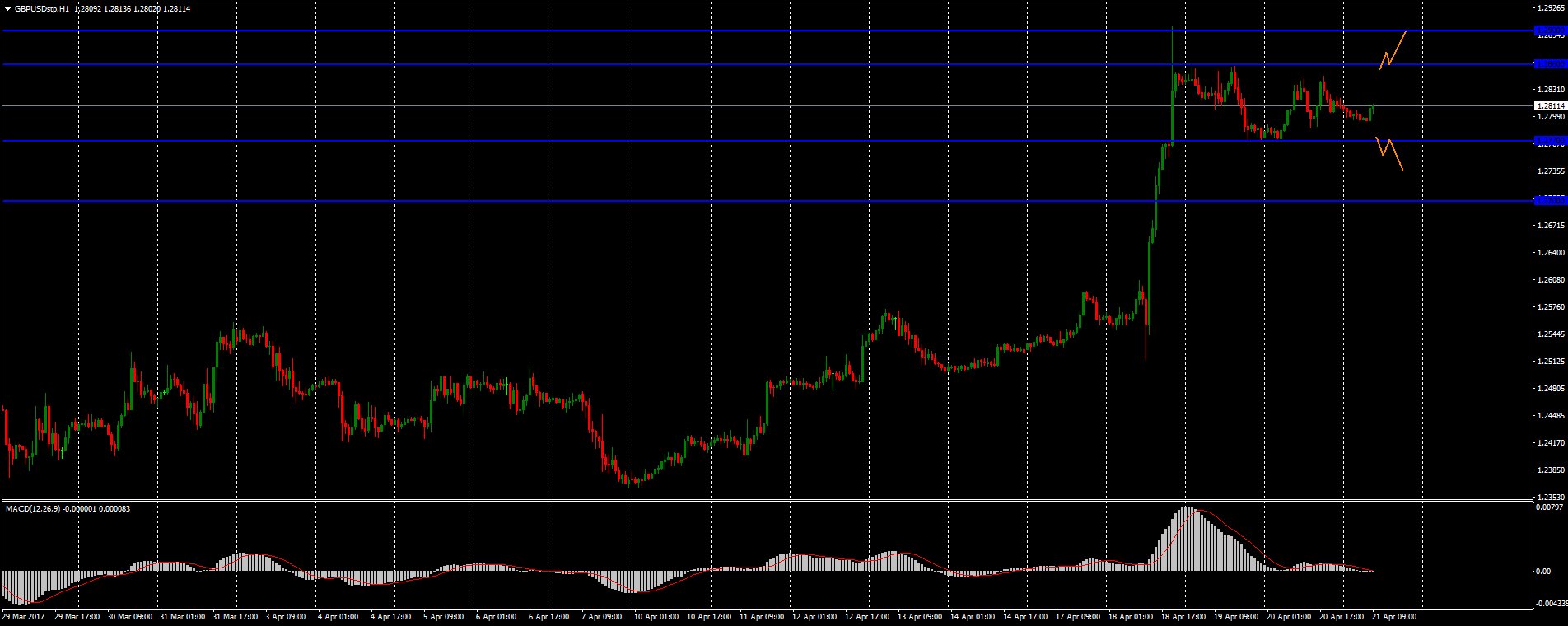Viewport: 1568px width, 626px height.
Task: Click the 1.29000 blue price label
Action: point(1550,31)
